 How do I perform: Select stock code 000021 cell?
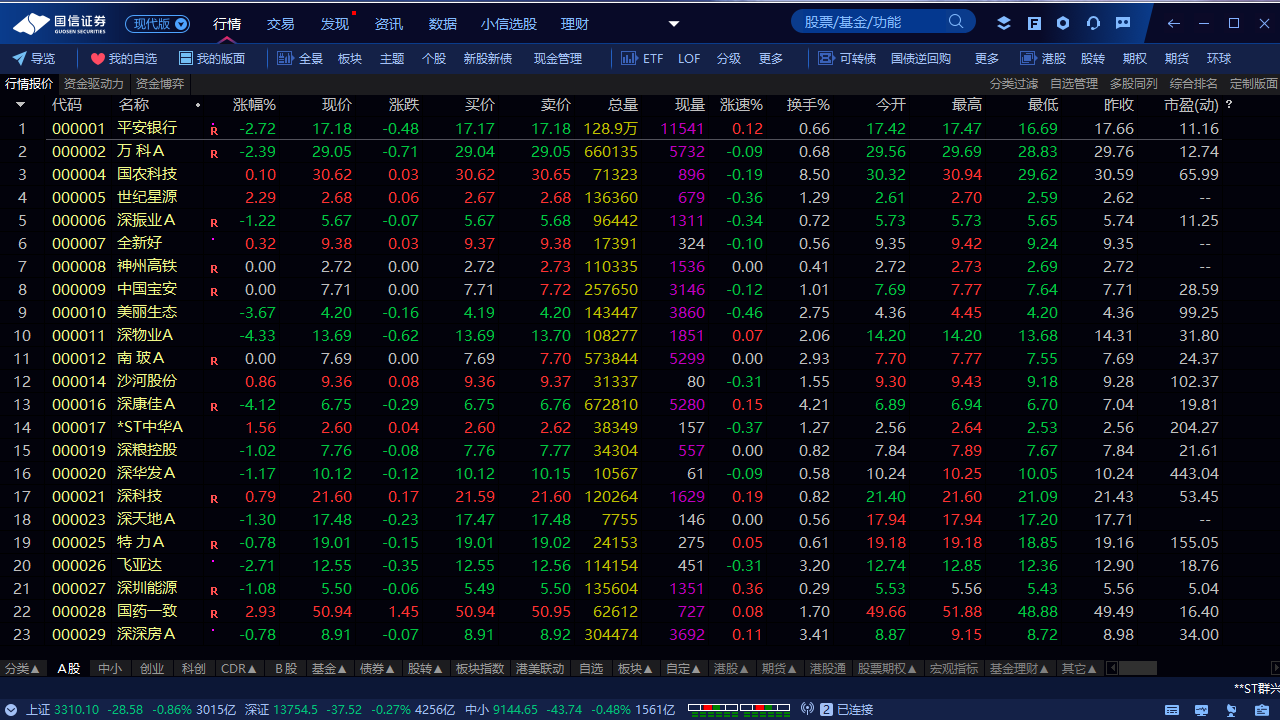pyautogui.click(x=78, y=496)
